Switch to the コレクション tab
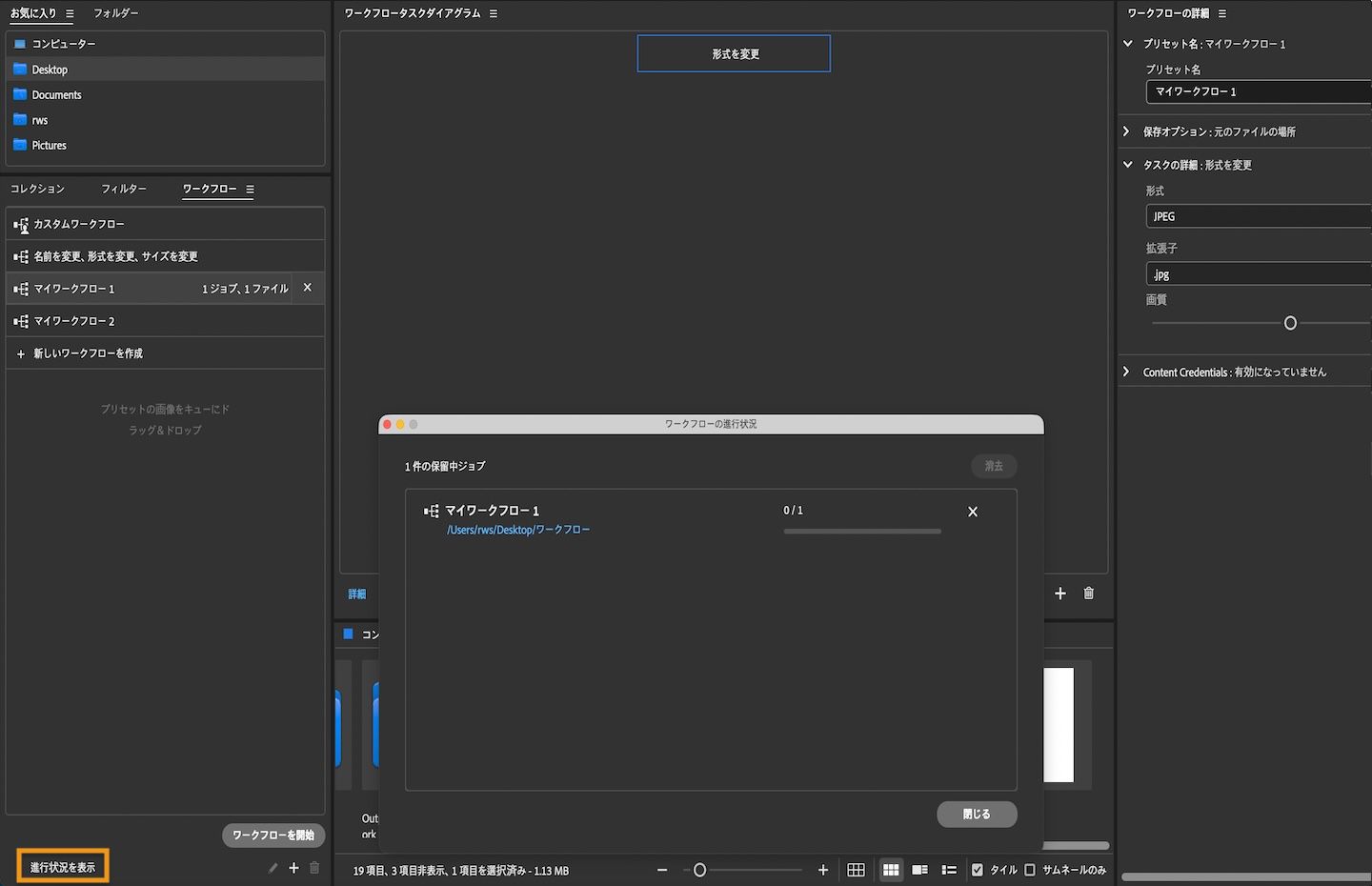This screenshot has height=886, width=1372. [37, 189]
